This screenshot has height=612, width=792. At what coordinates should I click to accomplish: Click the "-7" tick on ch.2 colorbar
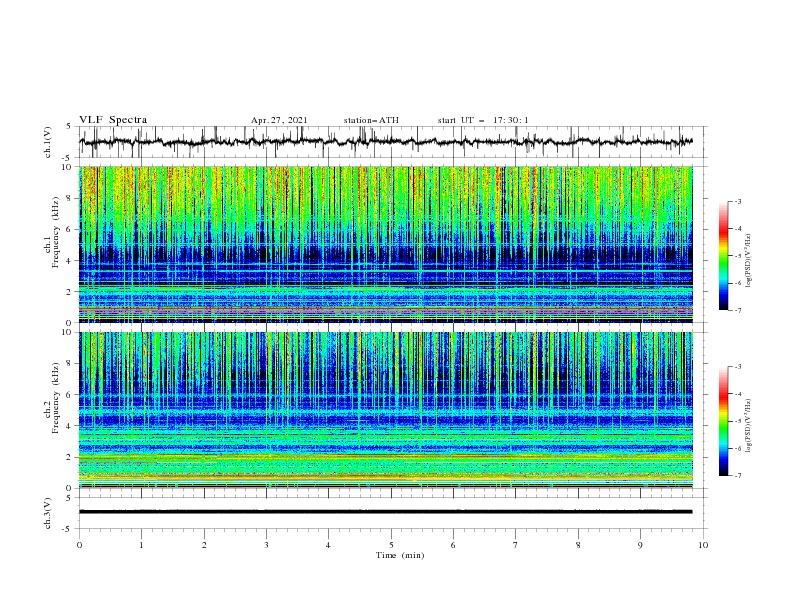coord(737,475)
